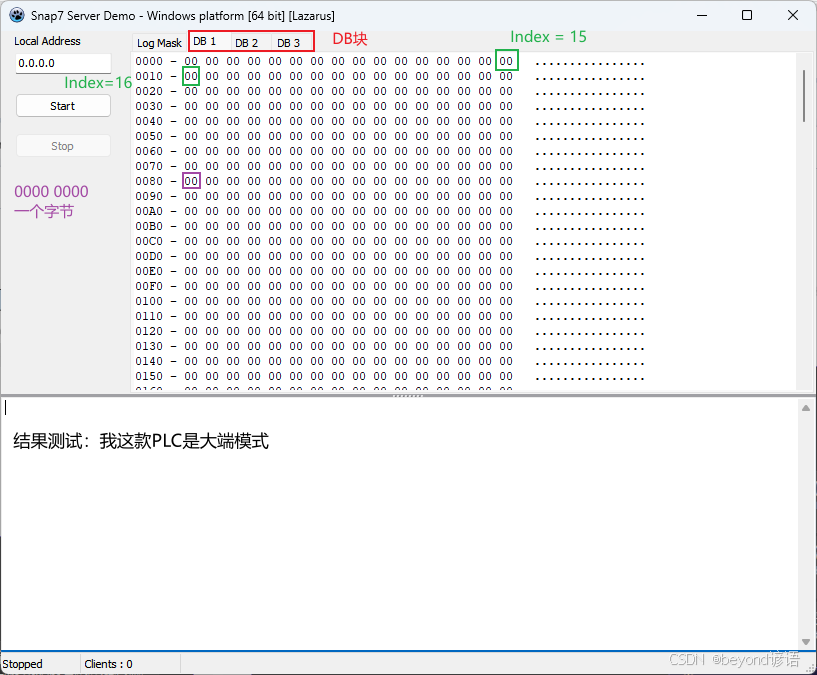Click last byte 00 of row 0000
817x675 pixels.
click(x=506, y=62)
